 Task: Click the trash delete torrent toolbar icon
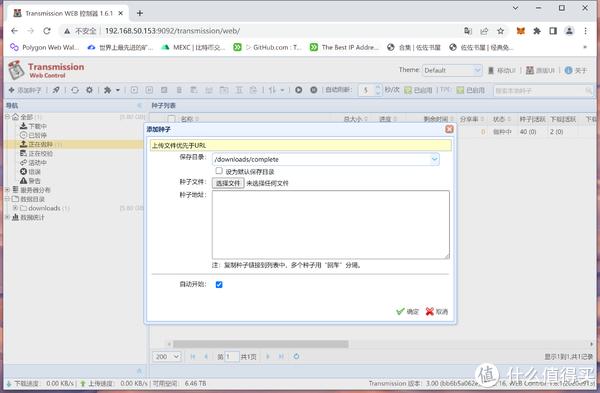coord(179,90)
